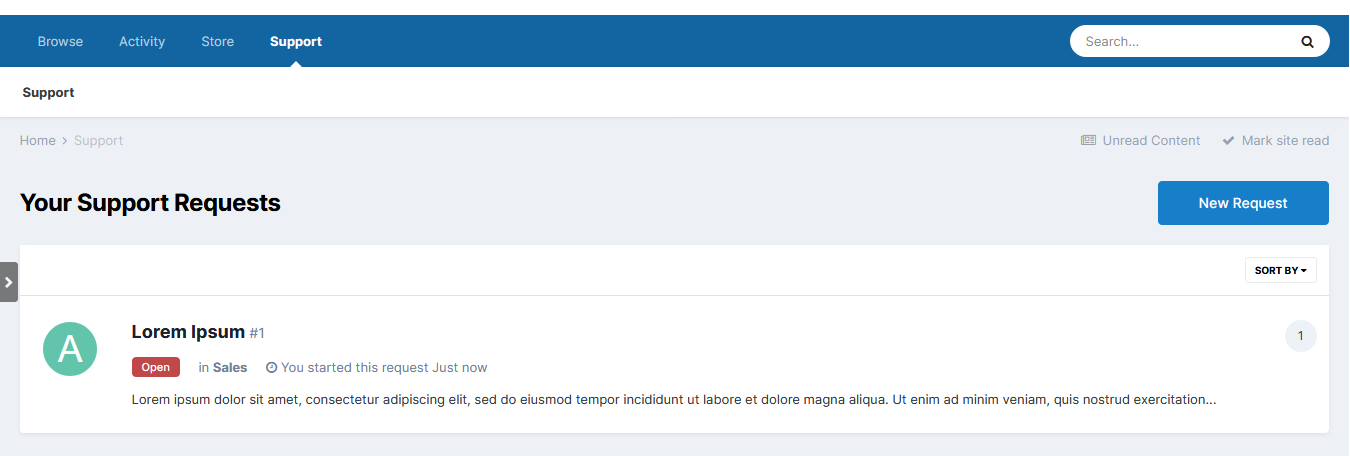The image size is (1350, 456).
Task: Open the Browse menu
Action: click(60, 42)
